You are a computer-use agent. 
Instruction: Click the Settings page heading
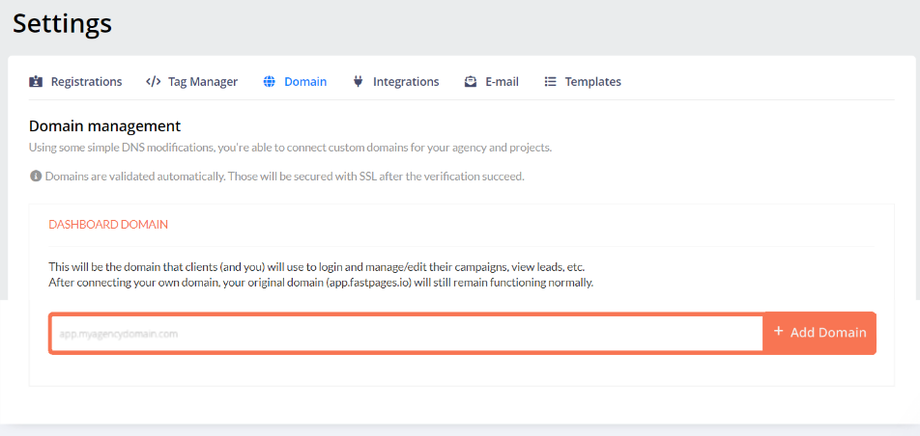(62, 23)
